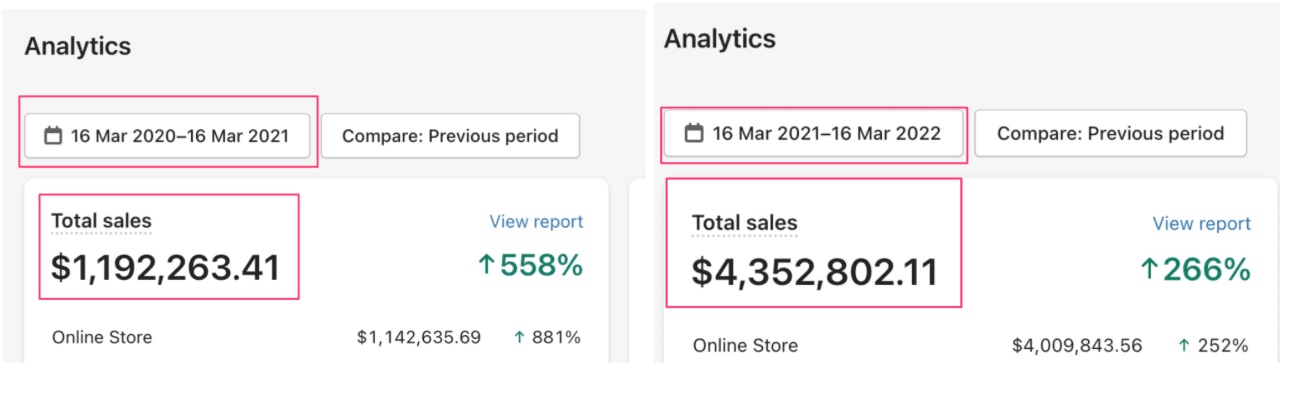Click the up arrow beside 252%
This screenshot has height=406, width=1296.
pos(1185,346)
